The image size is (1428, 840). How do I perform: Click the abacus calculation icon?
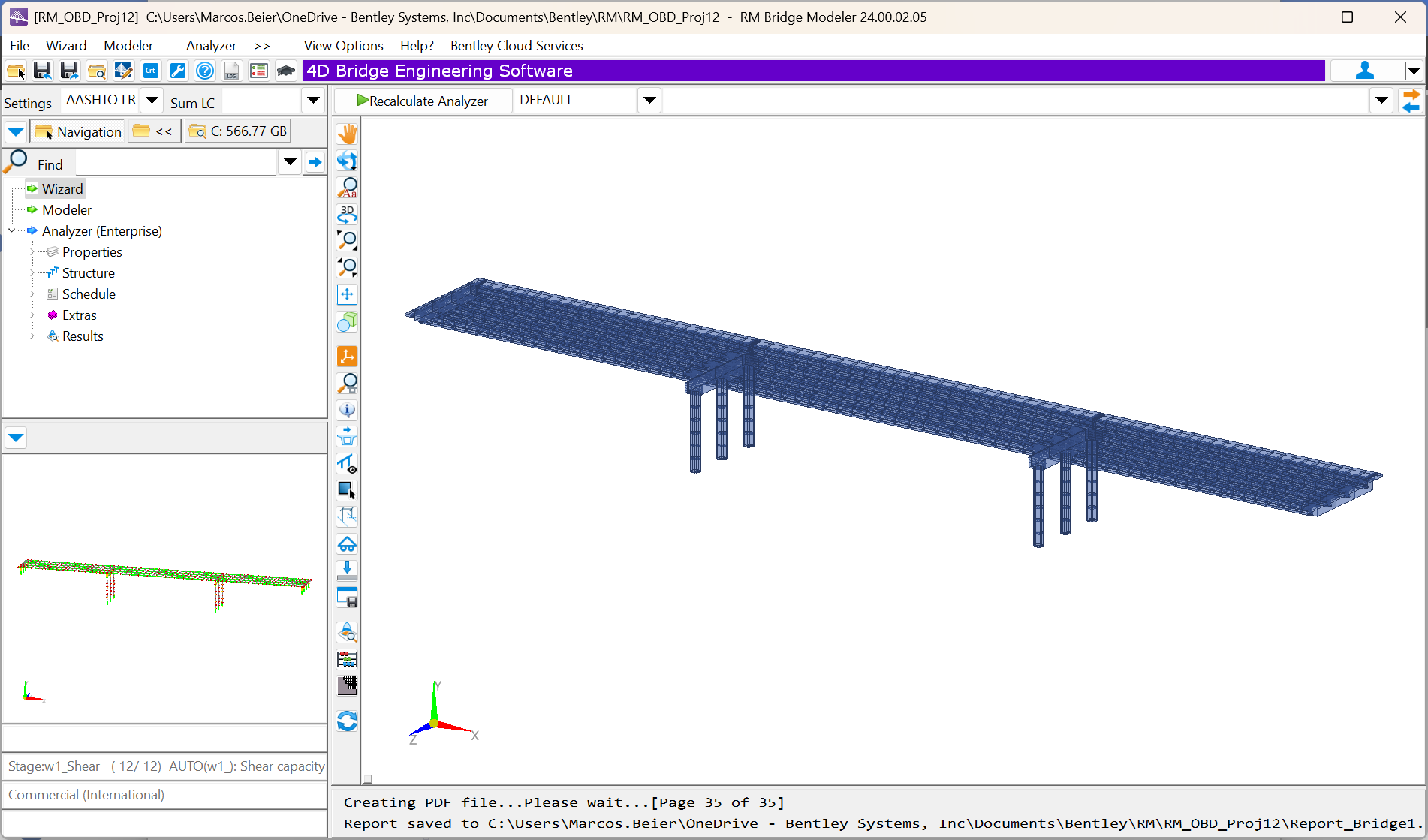pyautogui.click(x=347, y=659)
